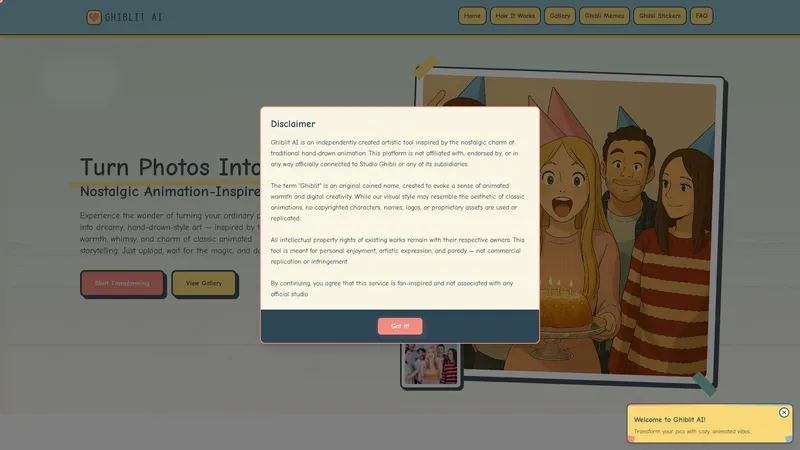Open the Home nav item
800x450 pixels.
click(472, 16)
